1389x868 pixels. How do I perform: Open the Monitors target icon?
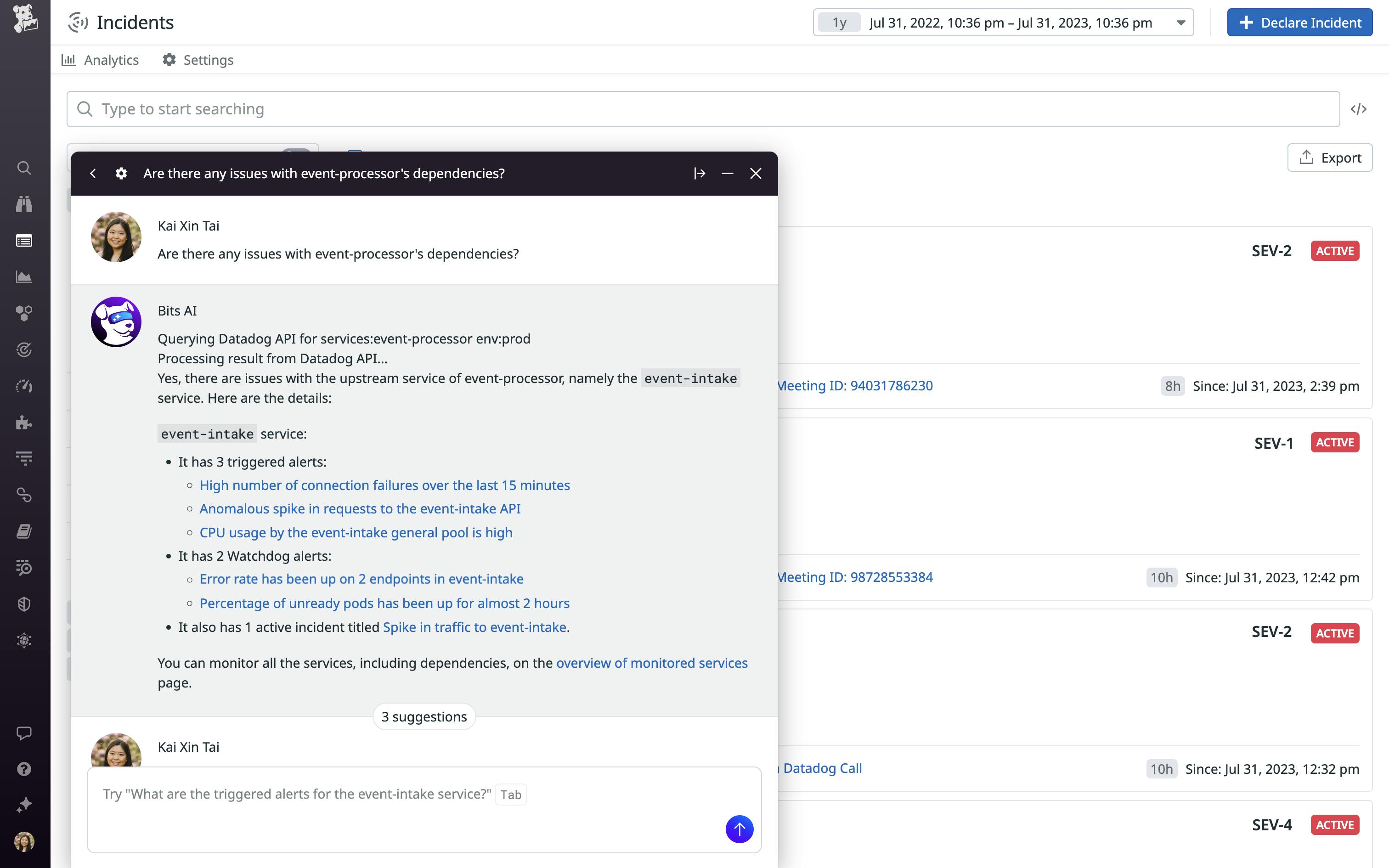(24, 349)
